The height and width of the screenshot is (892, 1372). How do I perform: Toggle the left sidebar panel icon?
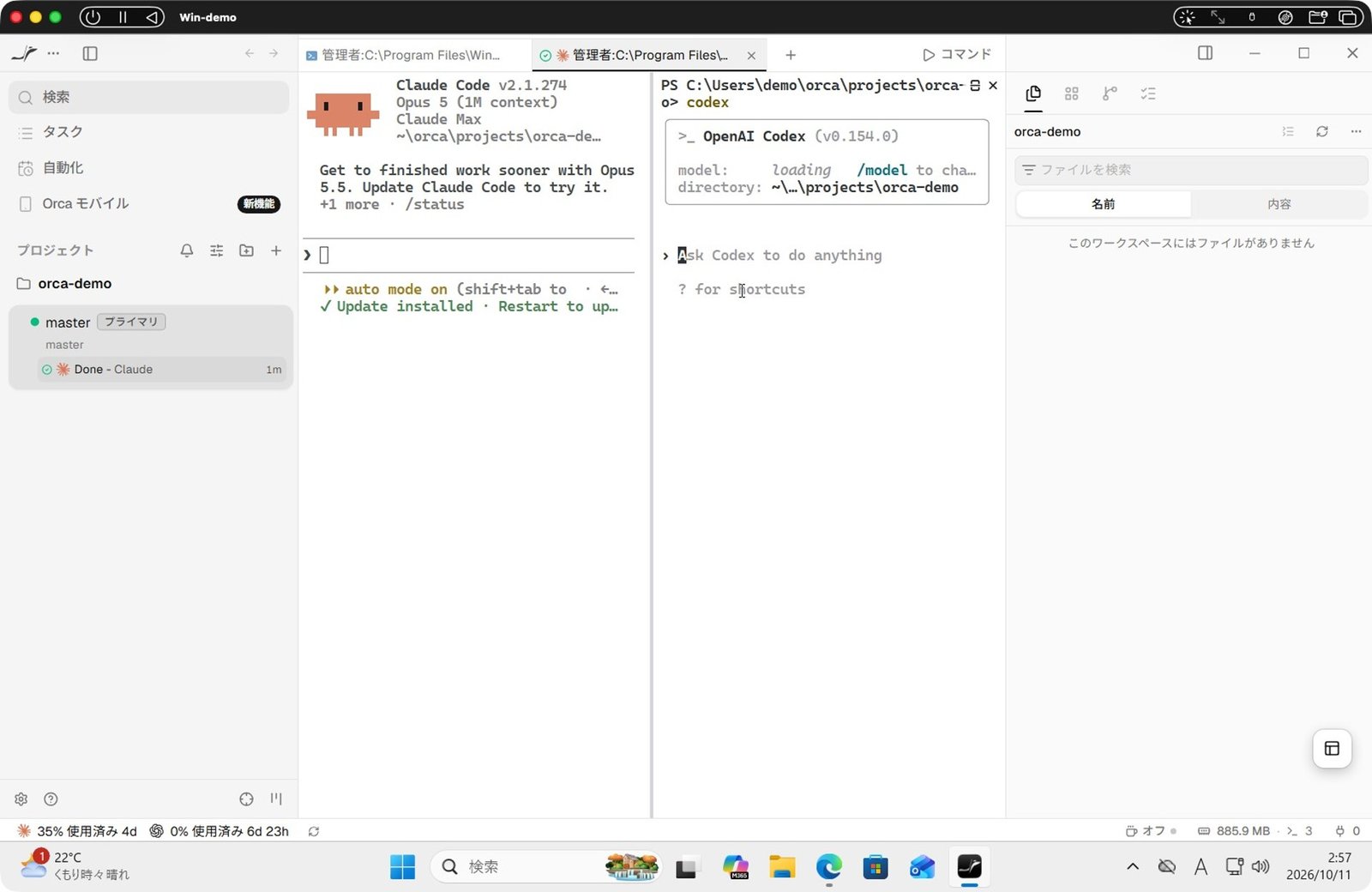(90, 53)
